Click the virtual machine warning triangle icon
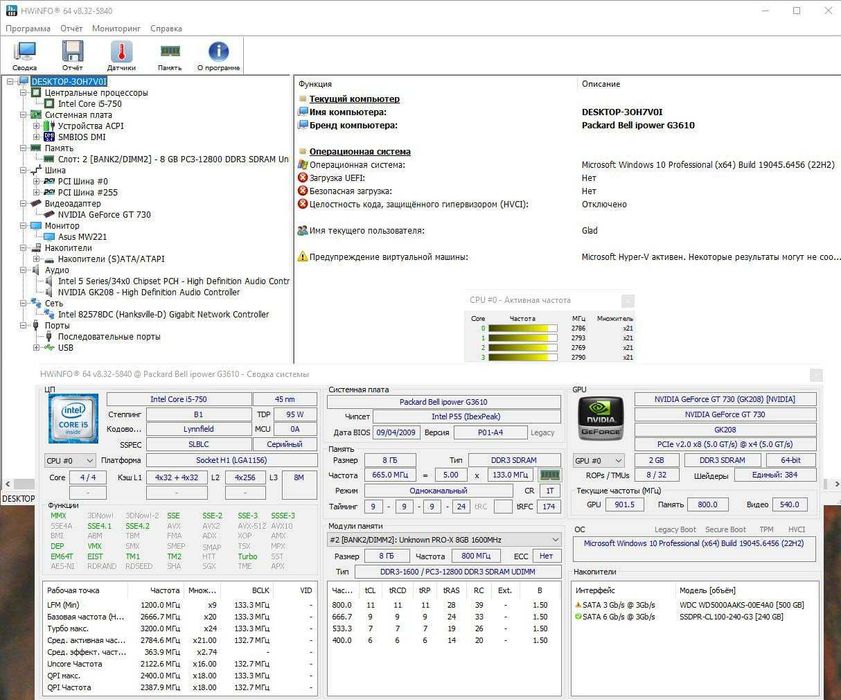The image size is (841, 700). click(x=303, y=256)
